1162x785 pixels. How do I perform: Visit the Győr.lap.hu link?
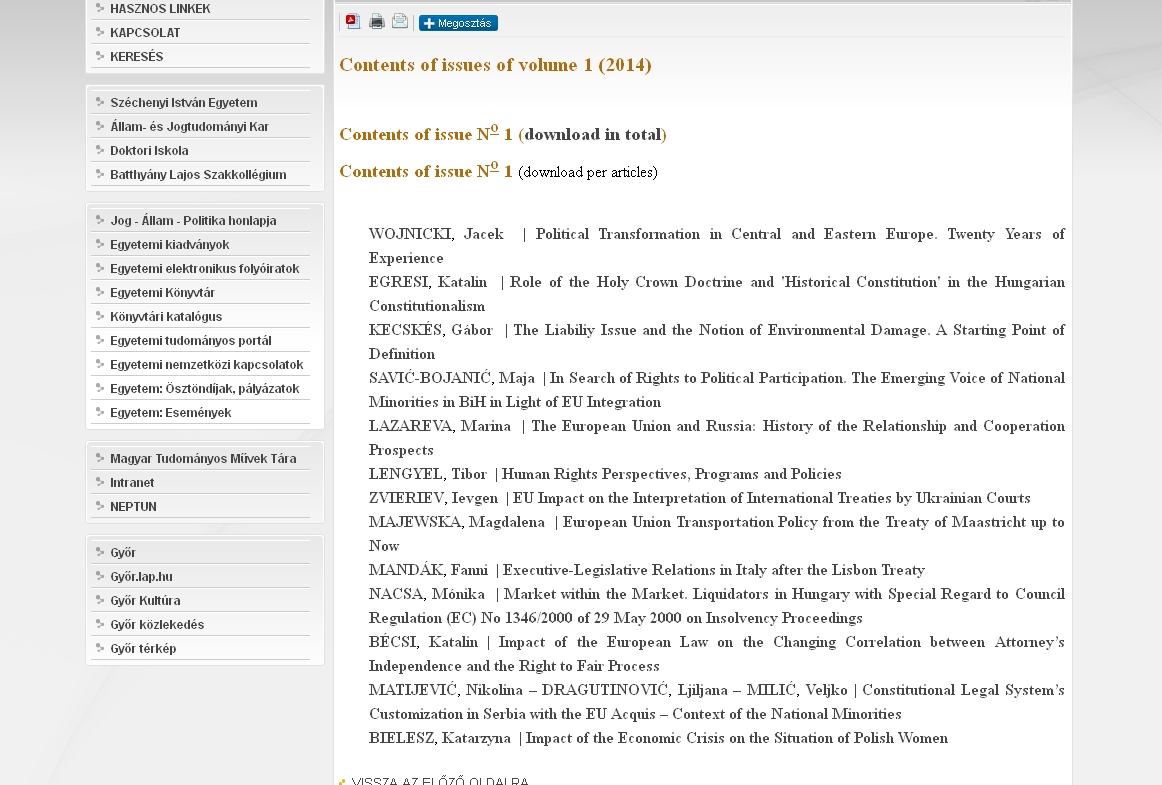pos(141,577)
